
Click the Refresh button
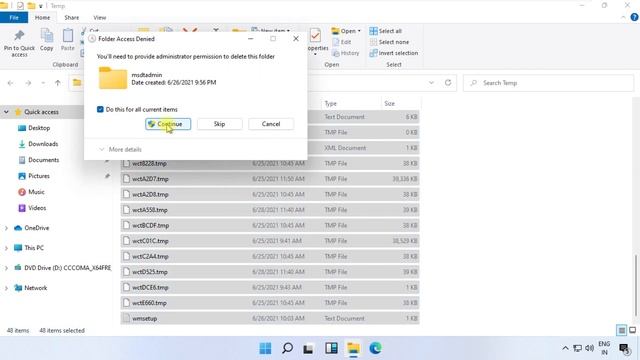448,83
